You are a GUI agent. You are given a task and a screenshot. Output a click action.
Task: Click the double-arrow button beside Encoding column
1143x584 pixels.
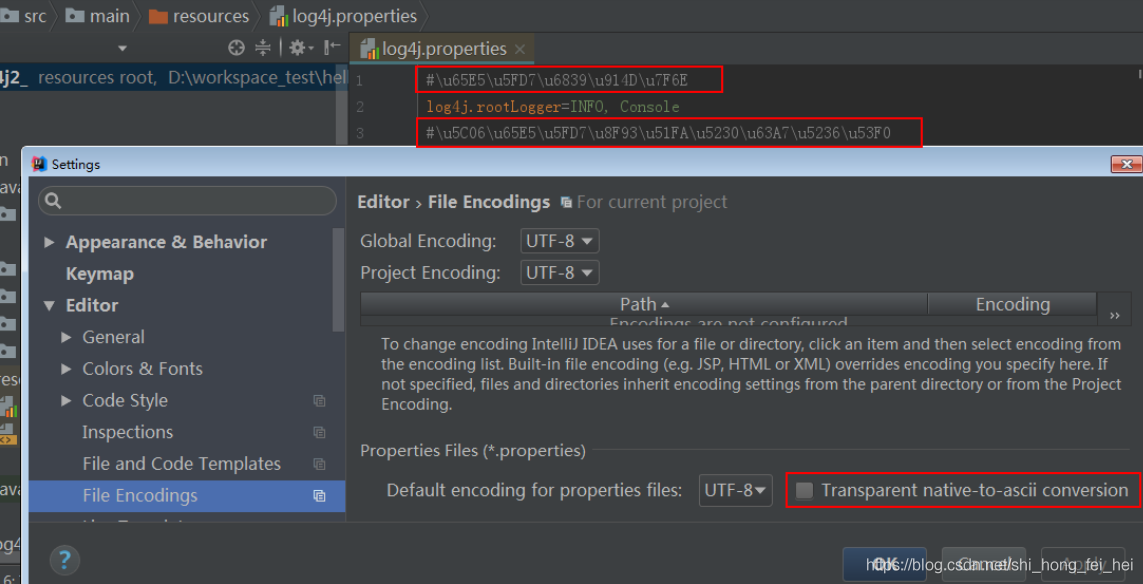(x=1115, y=315)
